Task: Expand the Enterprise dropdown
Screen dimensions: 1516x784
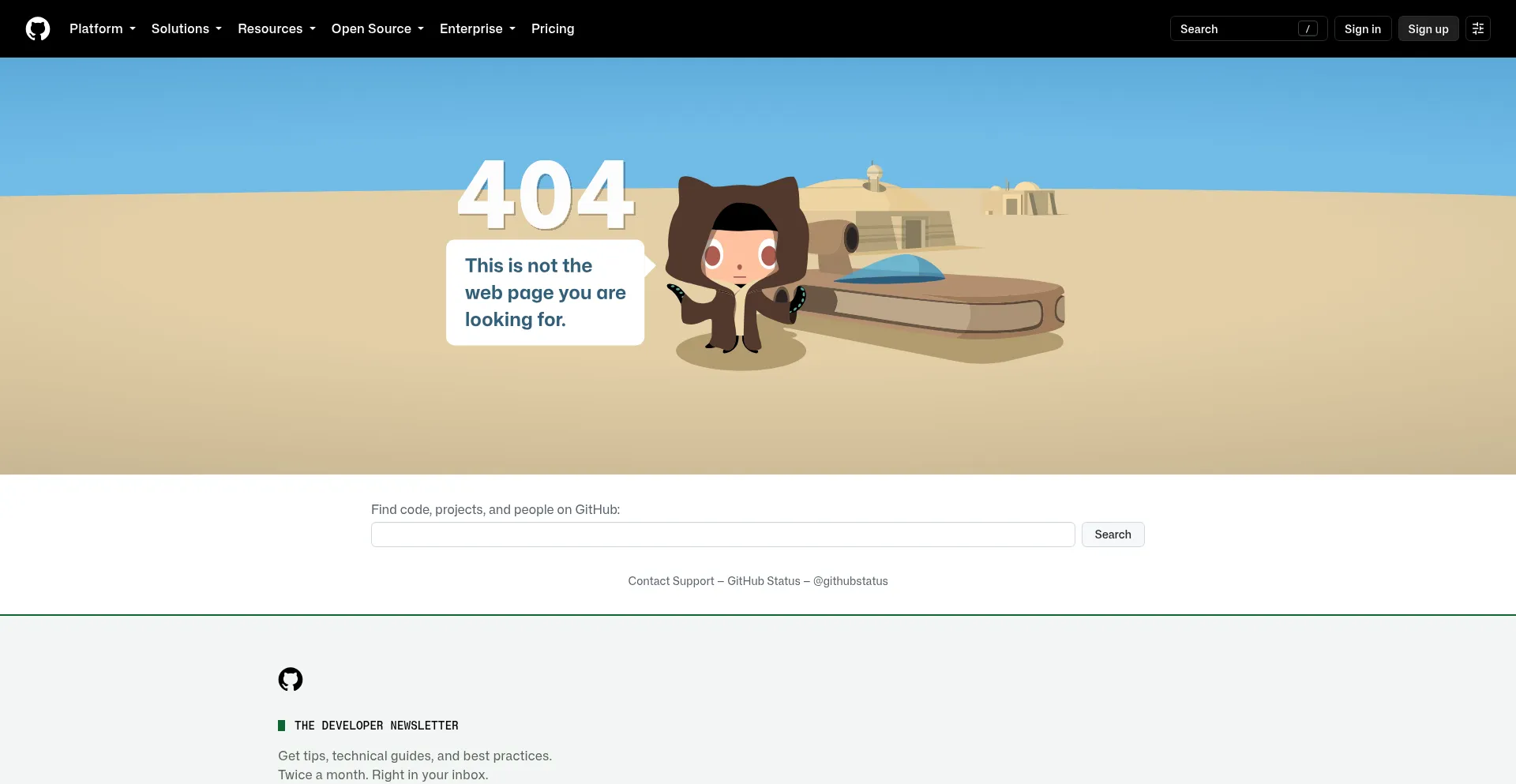Action: coord(478,28)
